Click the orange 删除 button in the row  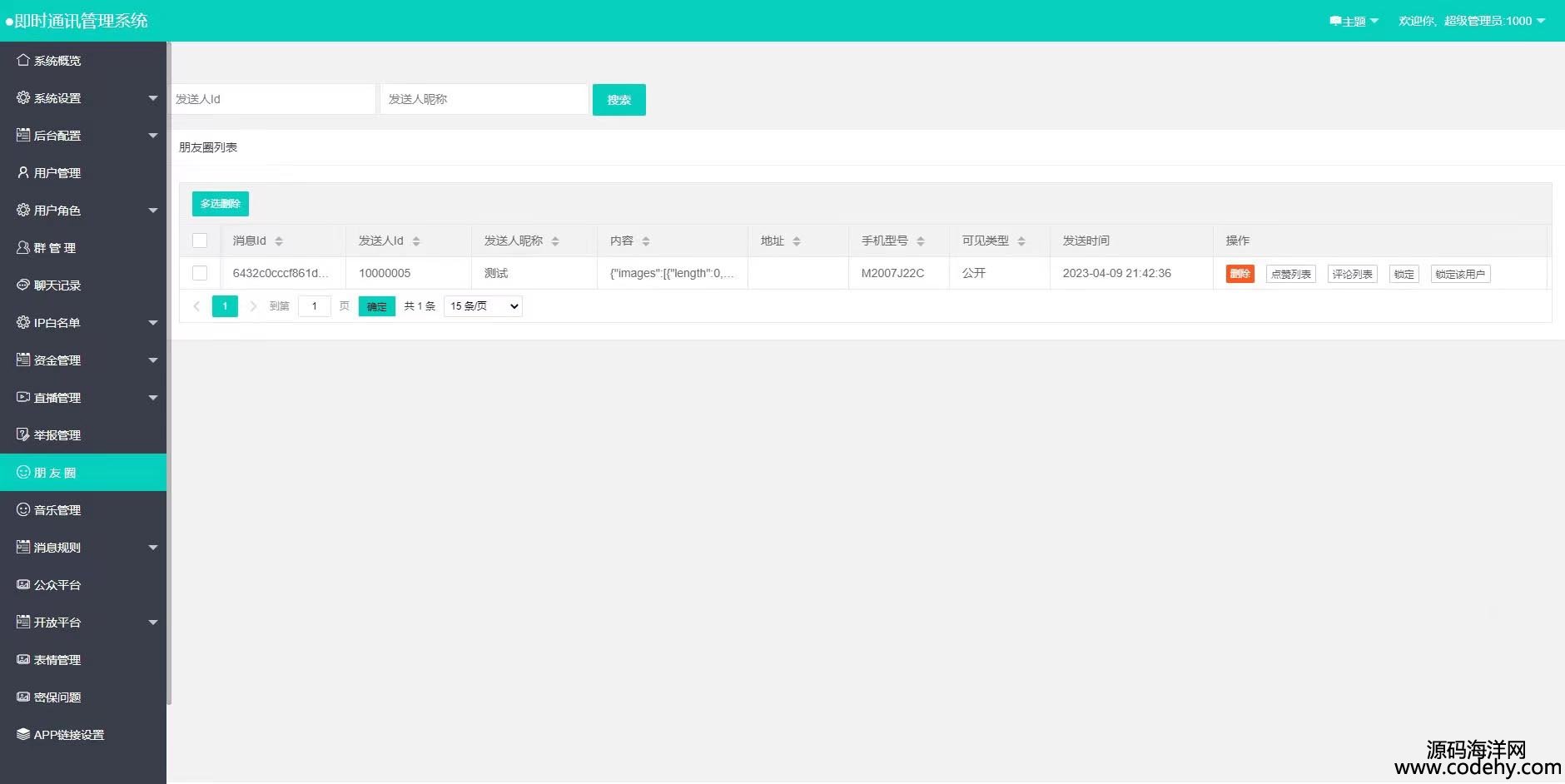[x=1240, y=274]
